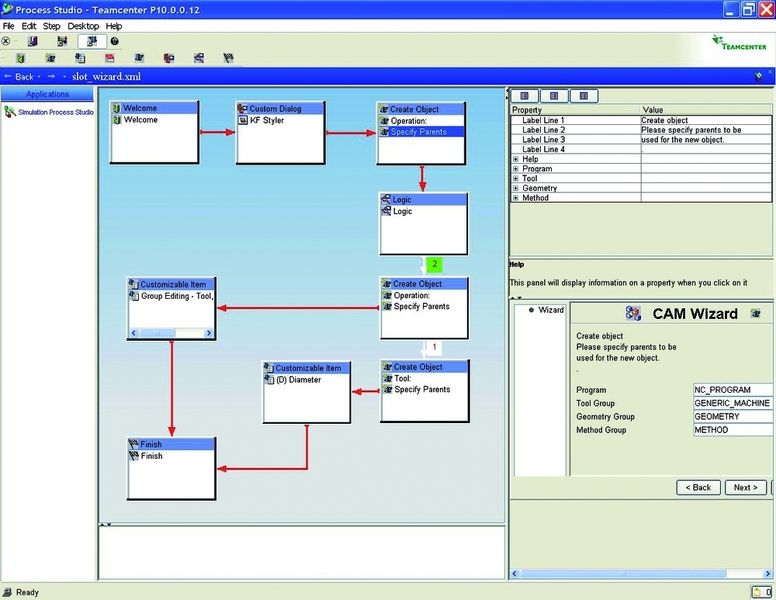Click the Property column header
This screenshot has width=776, height=600.
(x=575, y=110)
